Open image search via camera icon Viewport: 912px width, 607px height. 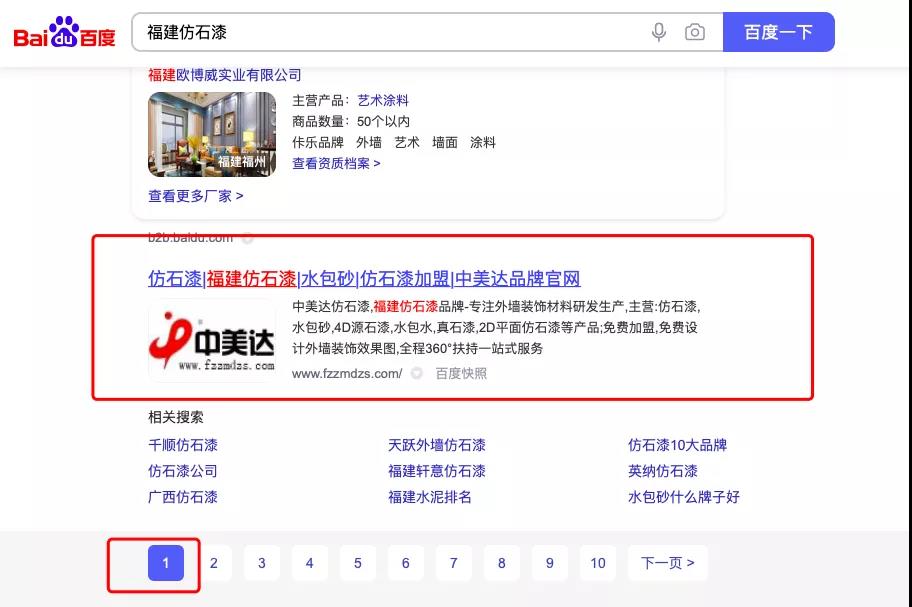pos(694,32)
